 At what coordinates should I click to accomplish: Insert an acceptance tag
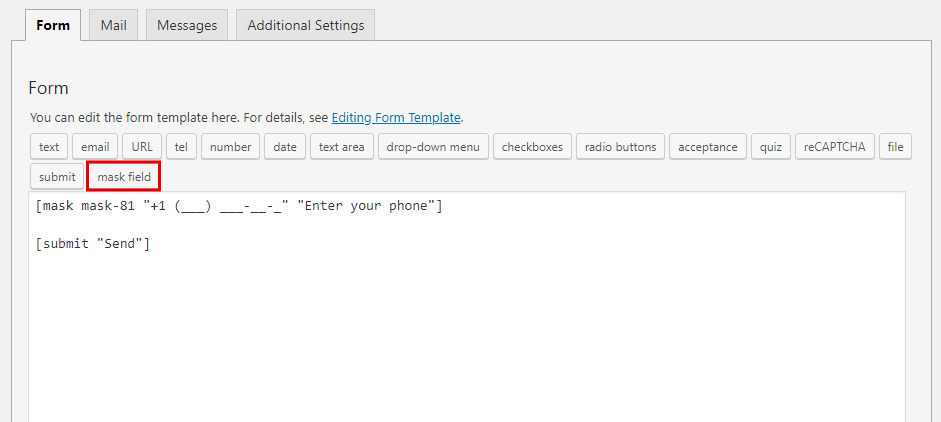(708, 147)
